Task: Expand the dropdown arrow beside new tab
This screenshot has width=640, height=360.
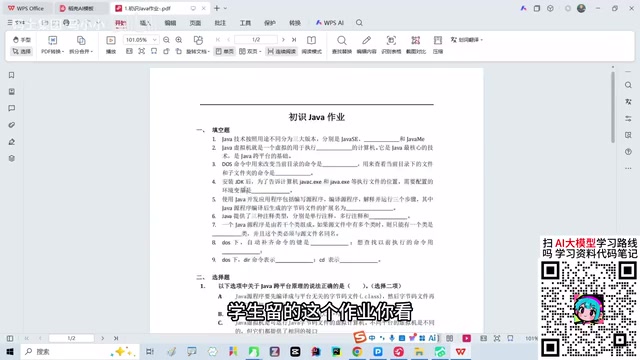Action: [225, 8]
